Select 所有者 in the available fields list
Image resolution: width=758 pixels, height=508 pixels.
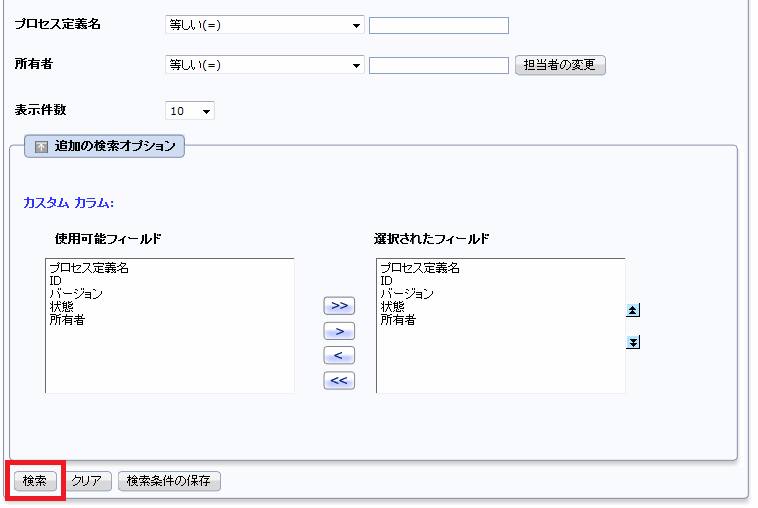67,320
